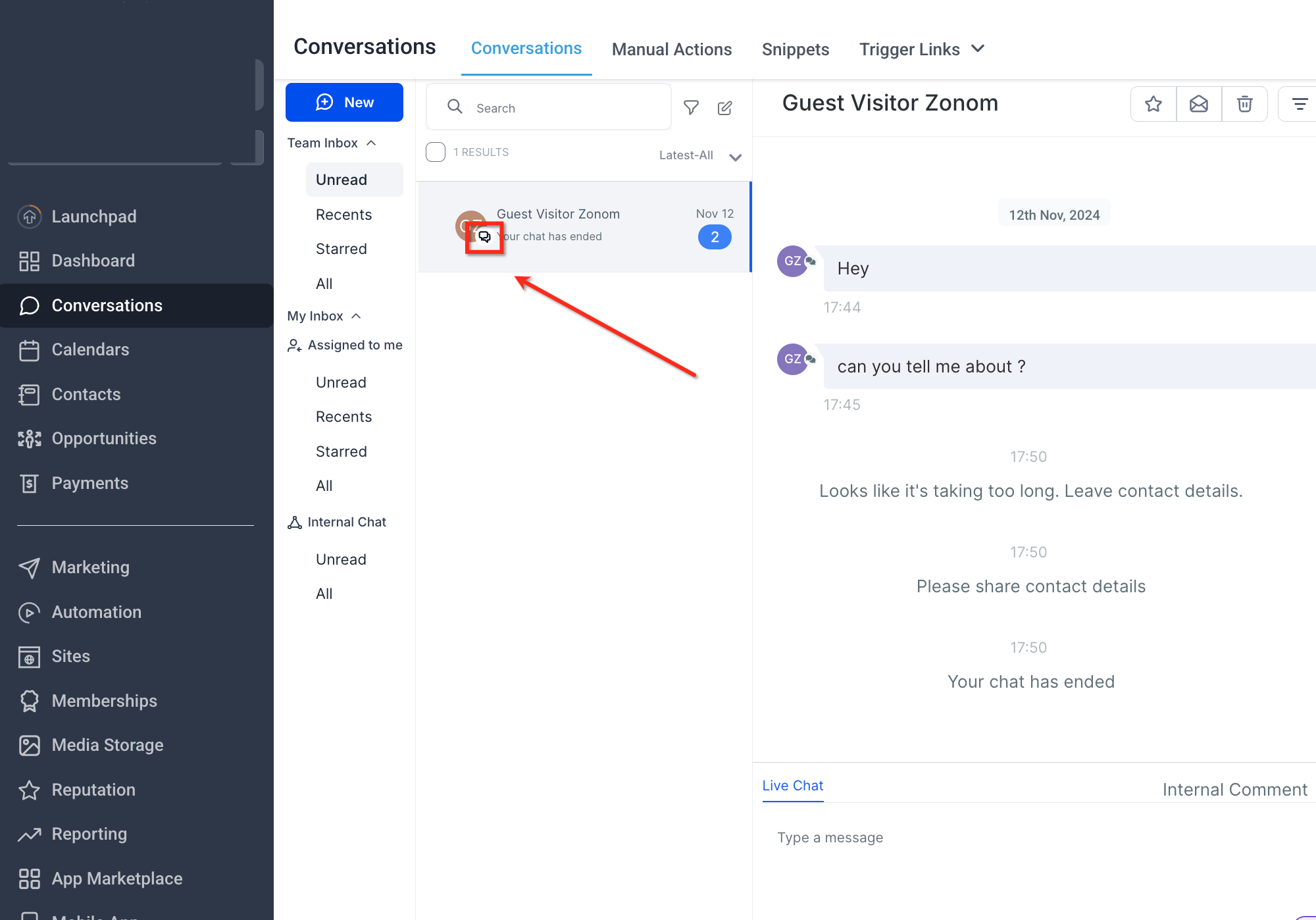This screenshot has height=920, width=1316.
Task: Switch to the Internal Comment tab
Action: (1234, 790)
